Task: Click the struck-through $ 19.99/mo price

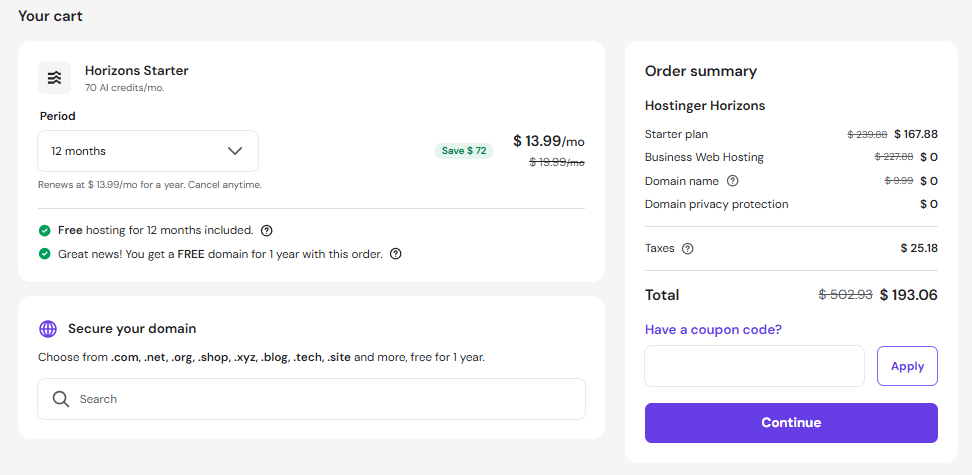Action: click(x=557, y=162)
